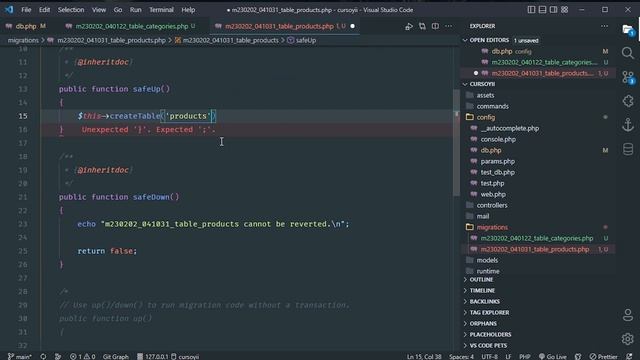Click the Prettier status bar item
640x360 pixels.
[603, 356]
